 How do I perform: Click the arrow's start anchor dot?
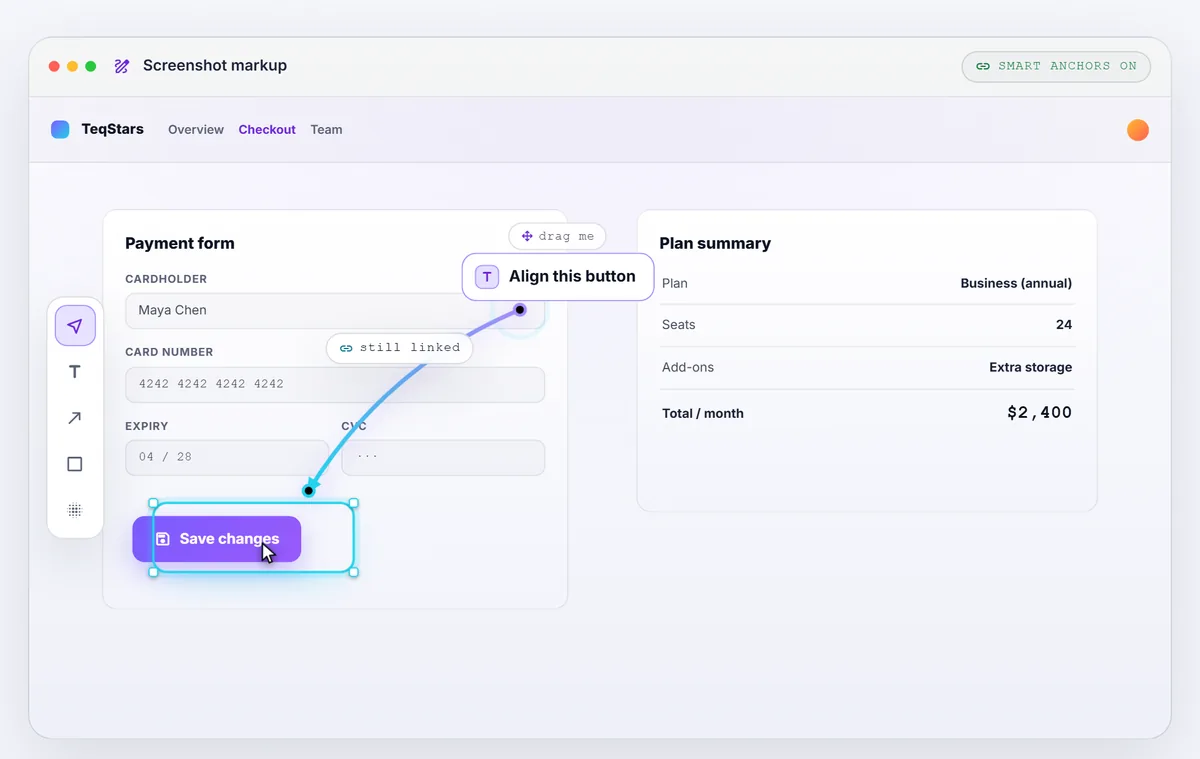[x=520, y=310]
